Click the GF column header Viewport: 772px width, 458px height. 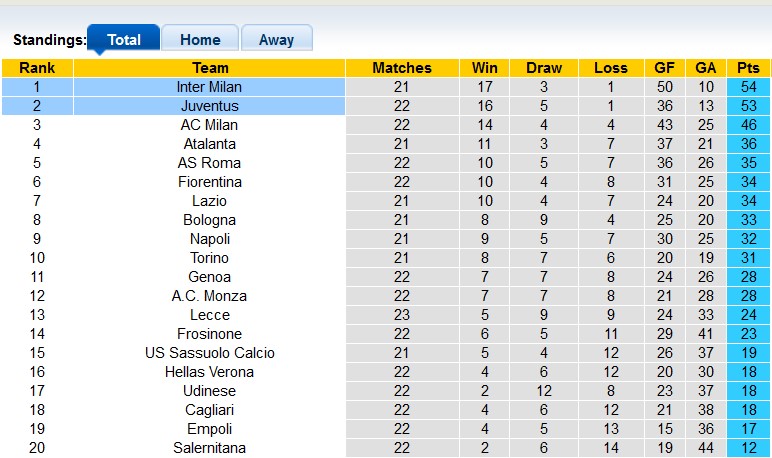coord(664,68)
